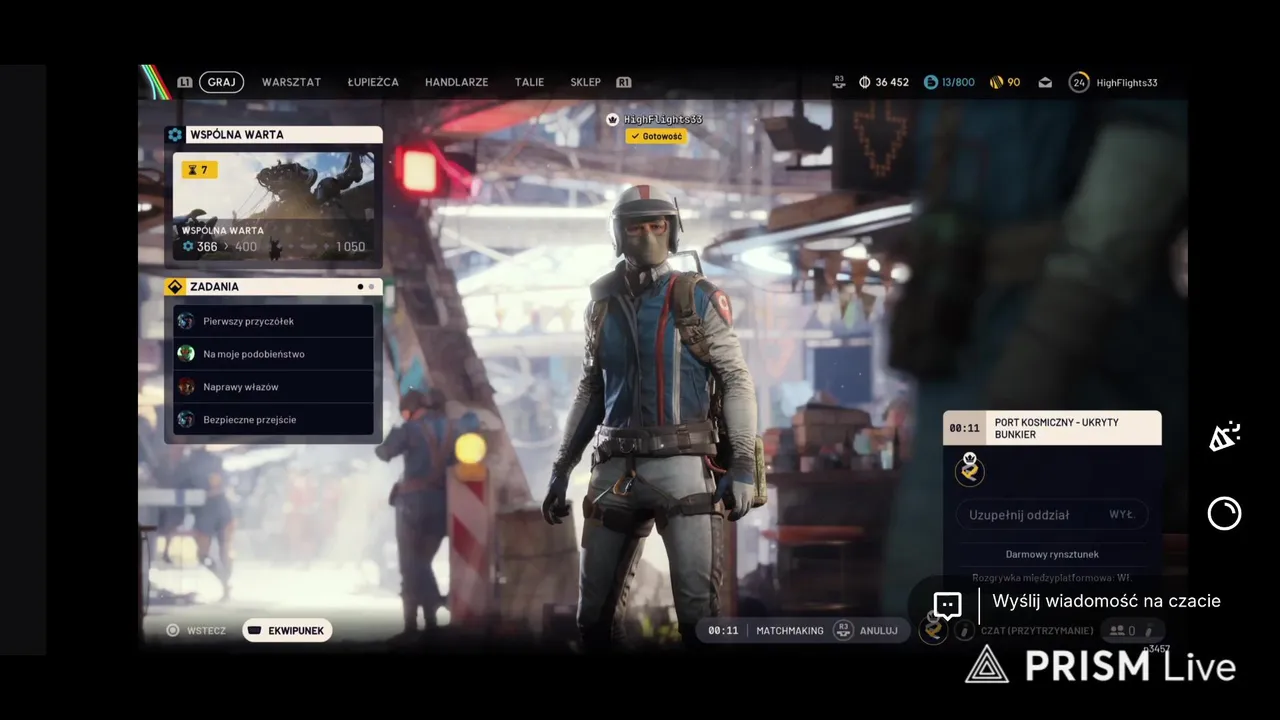Toggle Uzupełnij oddział squad fill
The width and height of the screenshot is (1280, 720).
click(1052, 515)
